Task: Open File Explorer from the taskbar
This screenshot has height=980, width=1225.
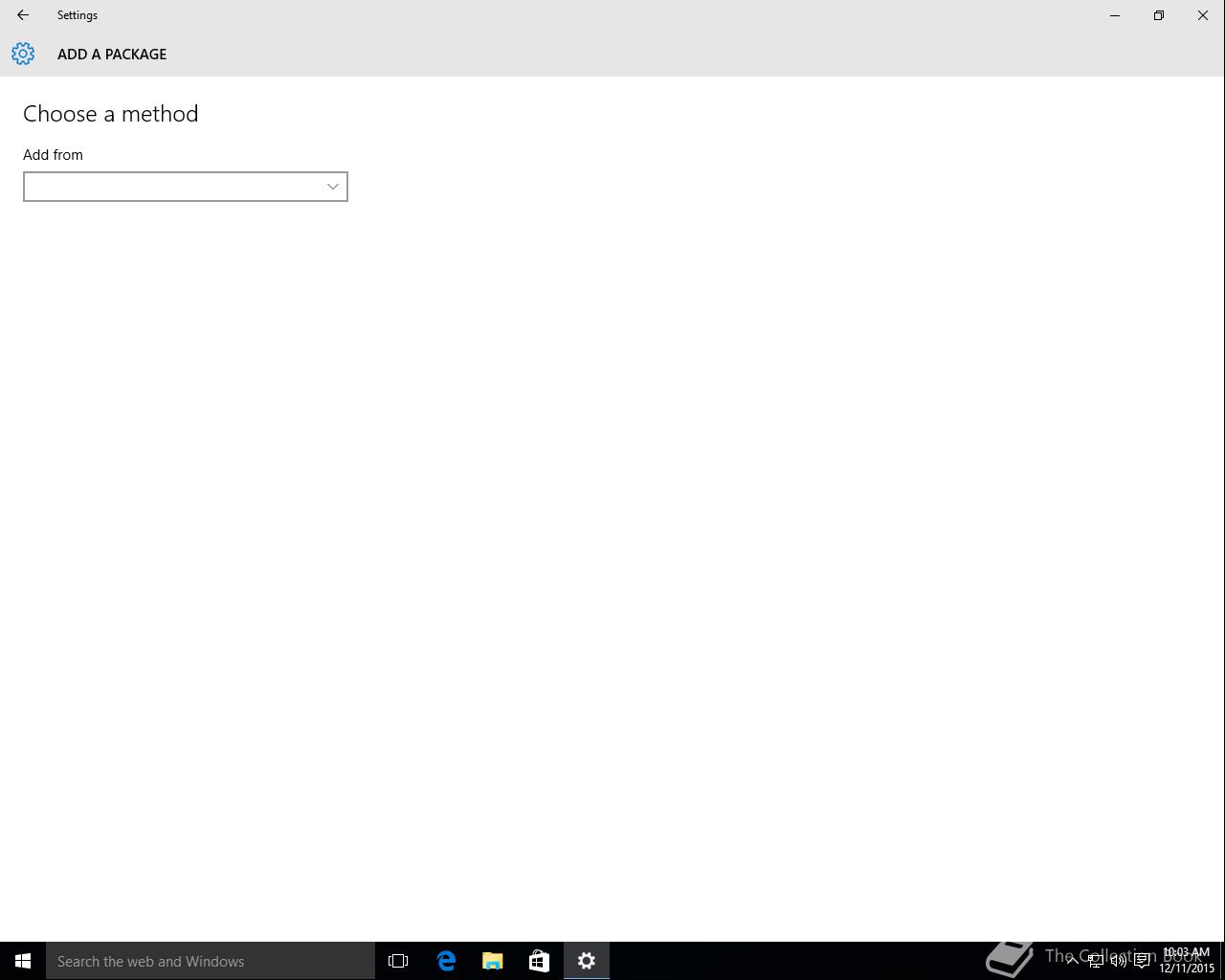Action: pyautogui.click(x=493, y=961)
